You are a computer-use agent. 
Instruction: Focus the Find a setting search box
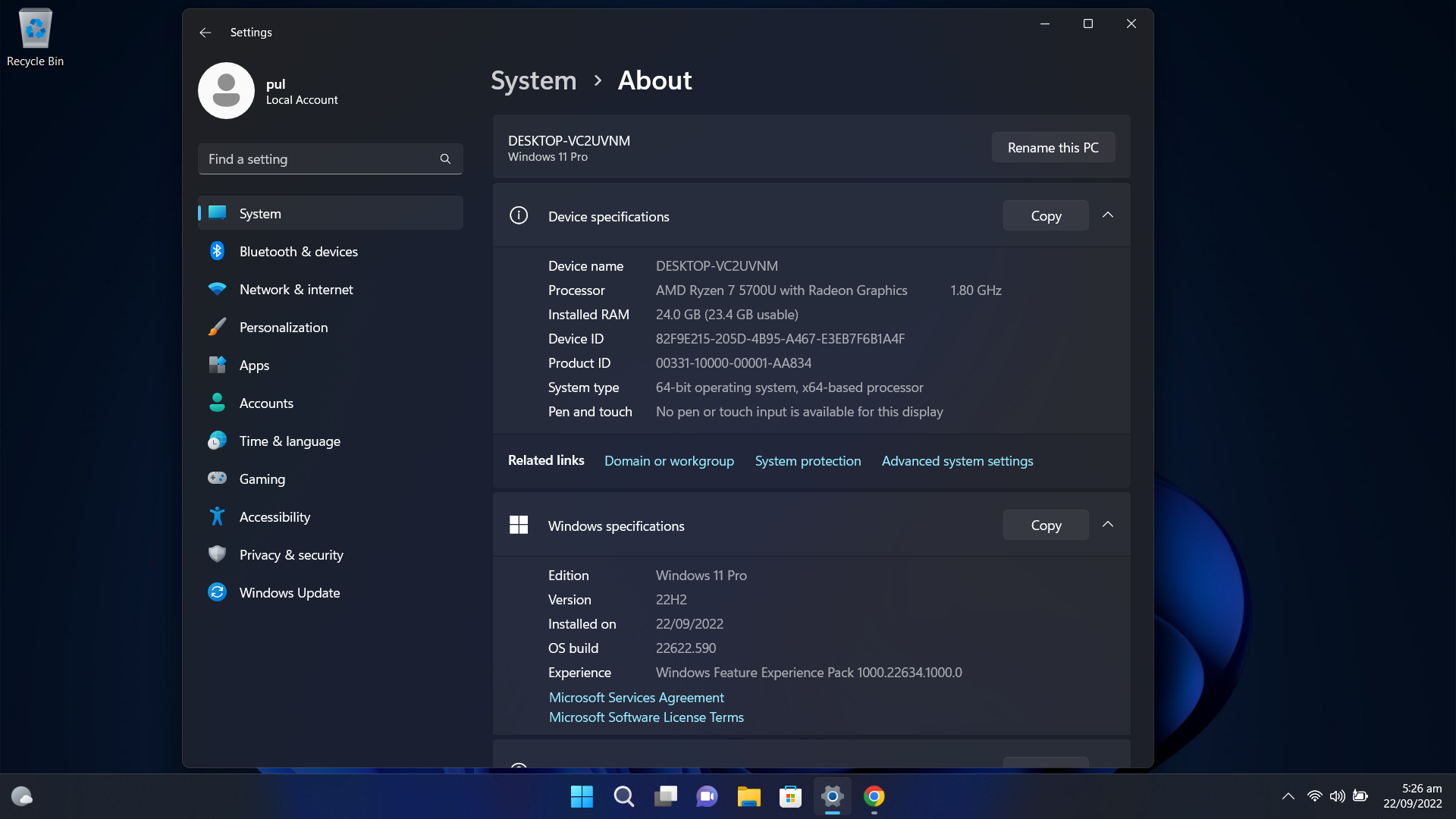pos(331,159)
